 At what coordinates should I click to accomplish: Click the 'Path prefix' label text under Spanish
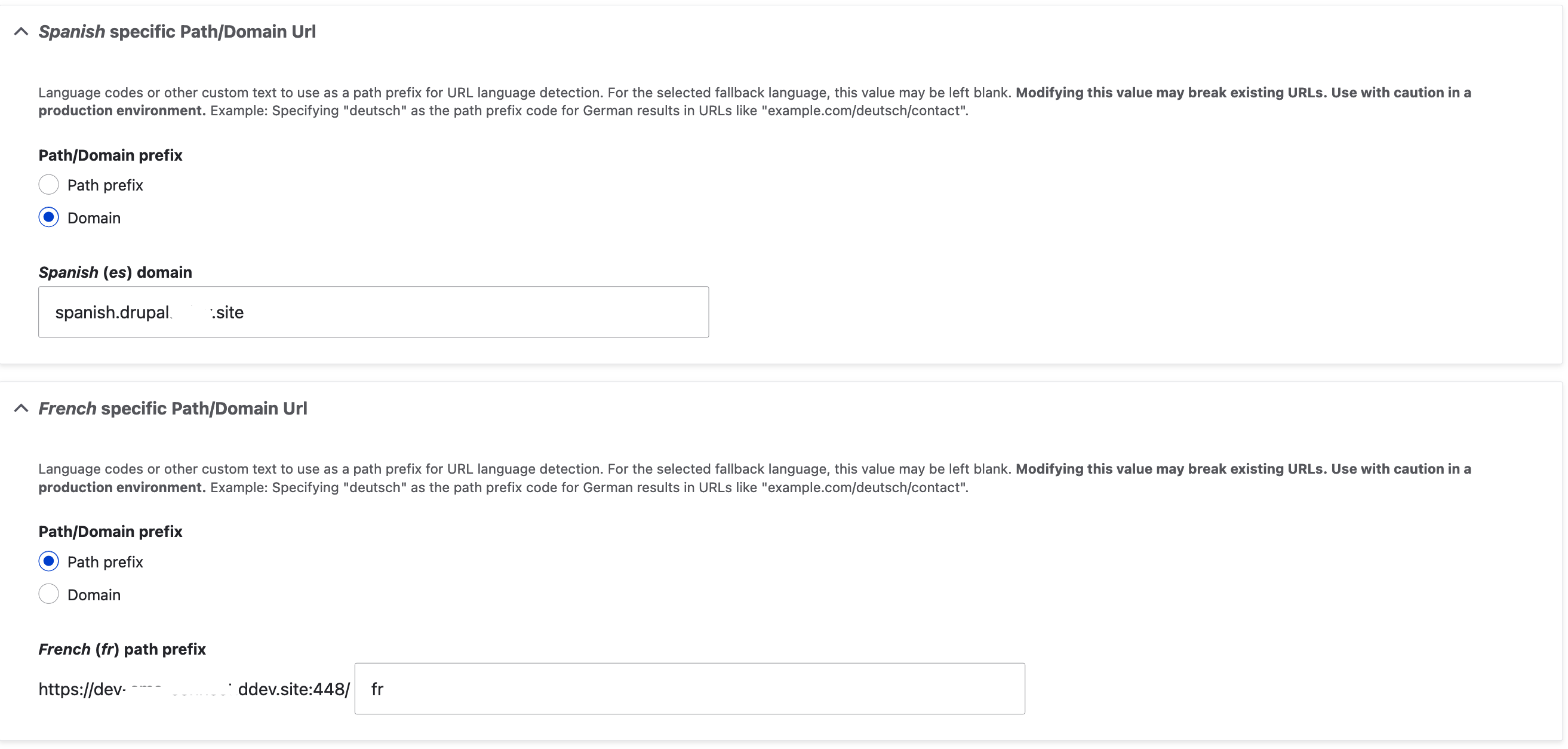[104, 185]
